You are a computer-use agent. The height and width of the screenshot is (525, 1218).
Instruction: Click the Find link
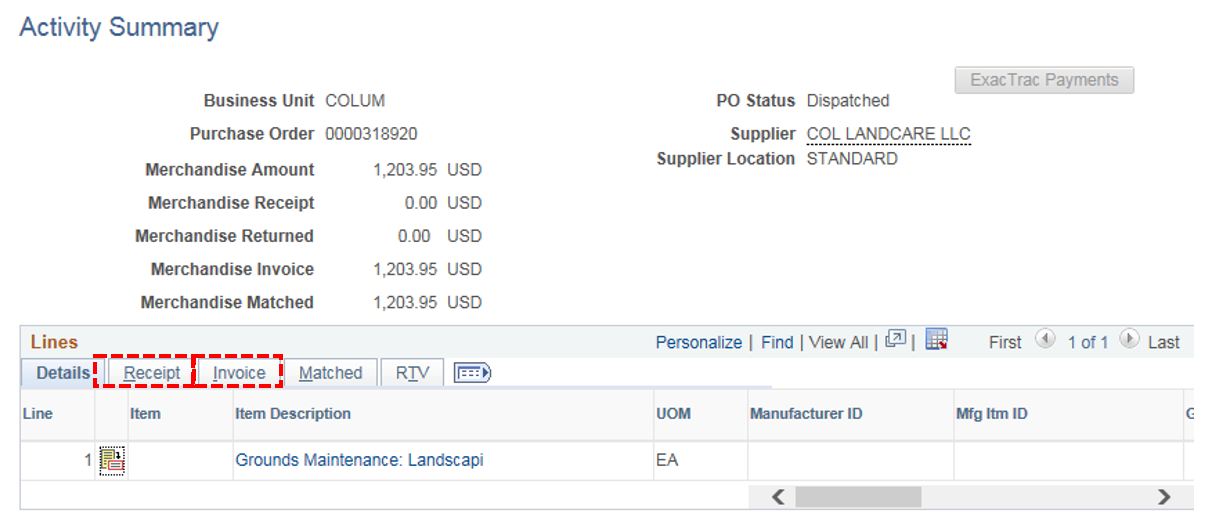[x=777, y=342]
